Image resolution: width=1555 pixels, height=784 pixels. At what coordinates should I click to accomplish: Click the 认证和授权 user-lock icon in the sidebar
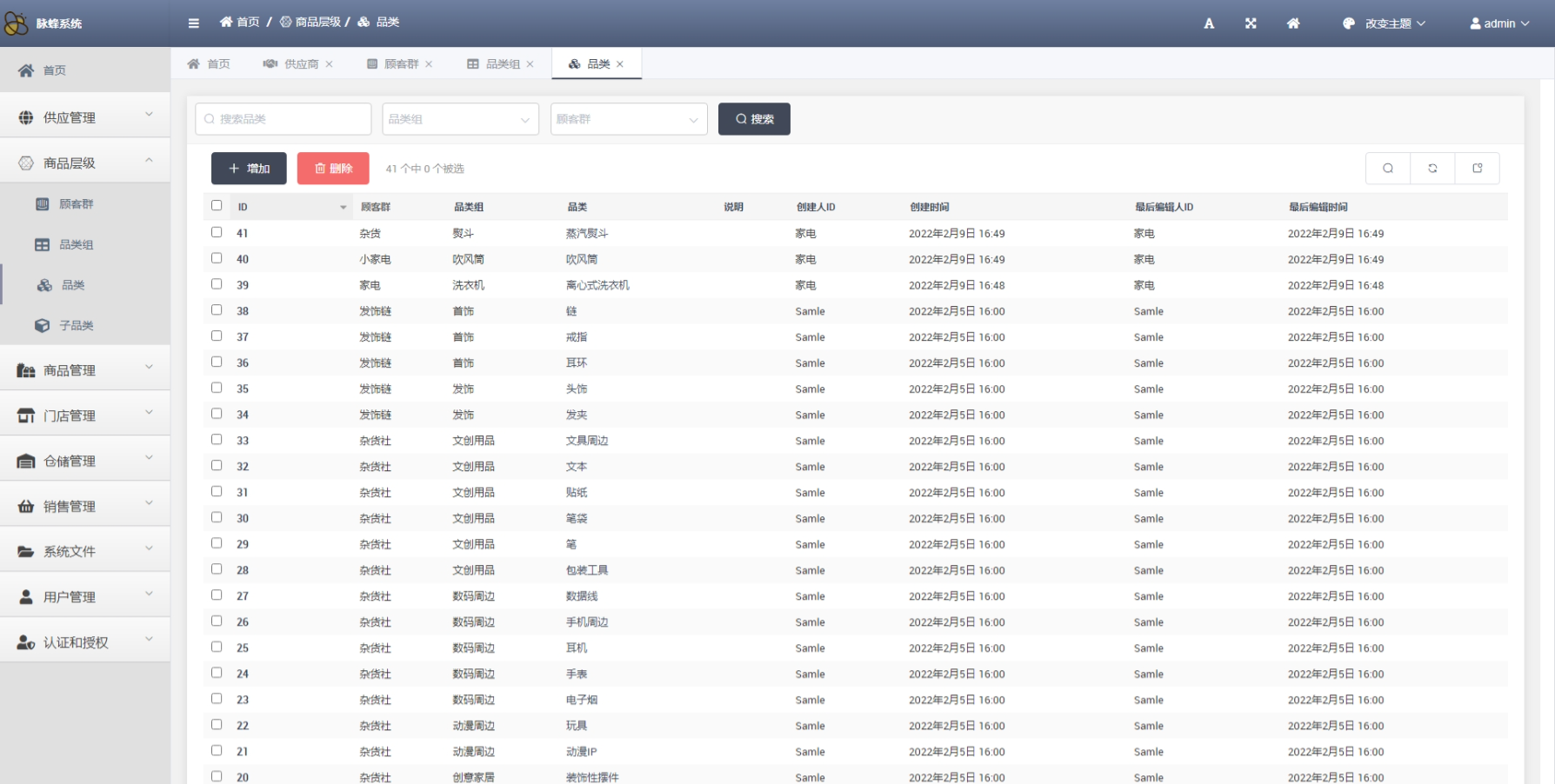click(x=26, y=642)
